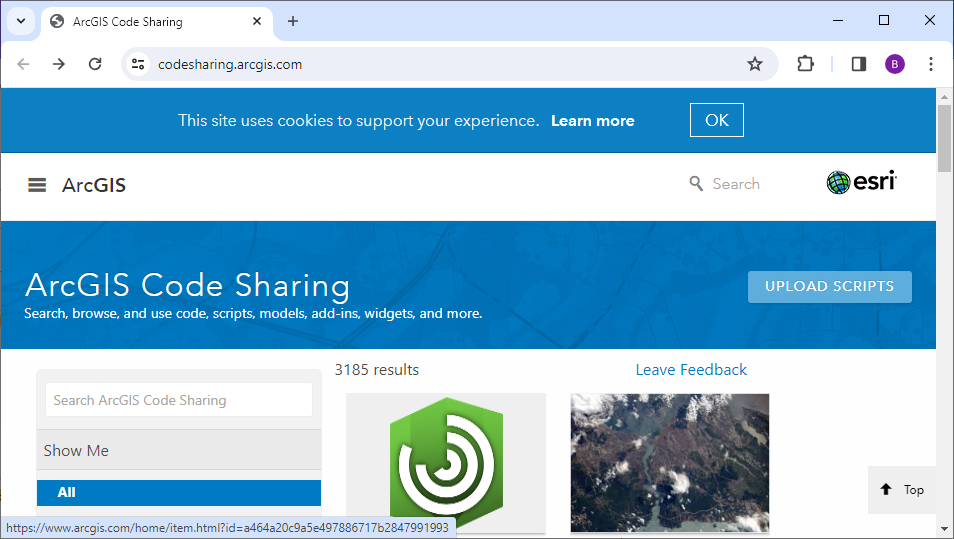
Task: Go back to previous page
Action: [x=23, y=64]
